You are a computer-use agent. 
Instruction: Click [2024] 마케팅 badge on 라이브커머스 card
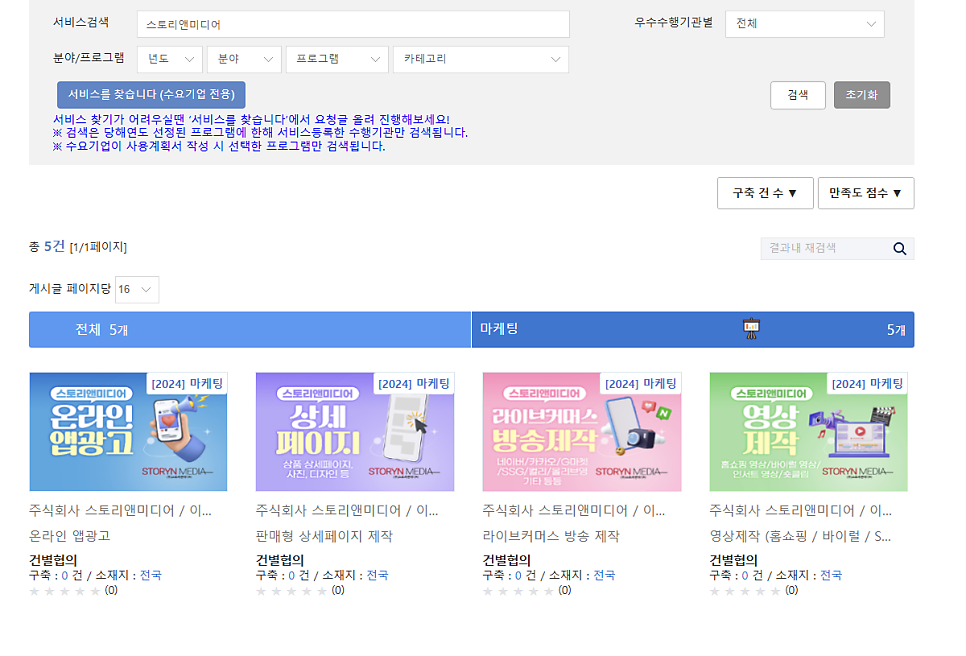point(641,384)
